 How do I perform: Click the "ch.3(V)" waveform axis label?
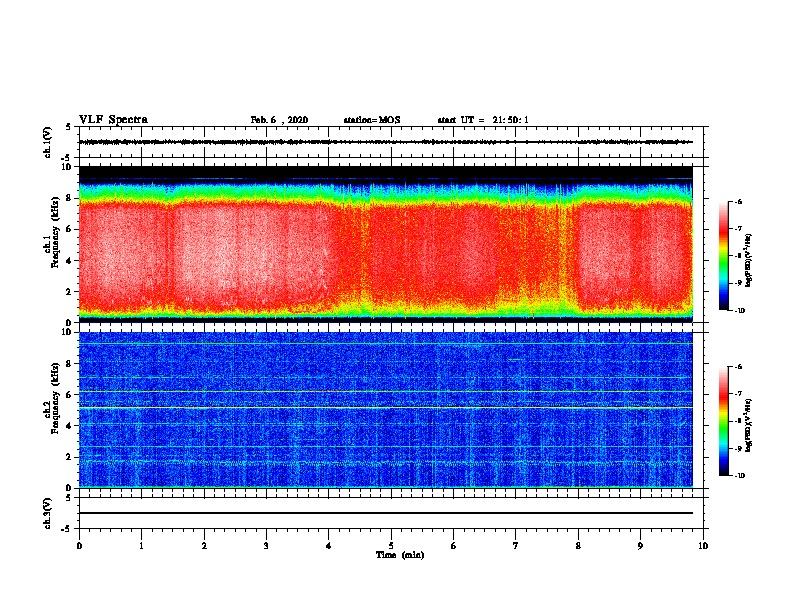(48, 513)
